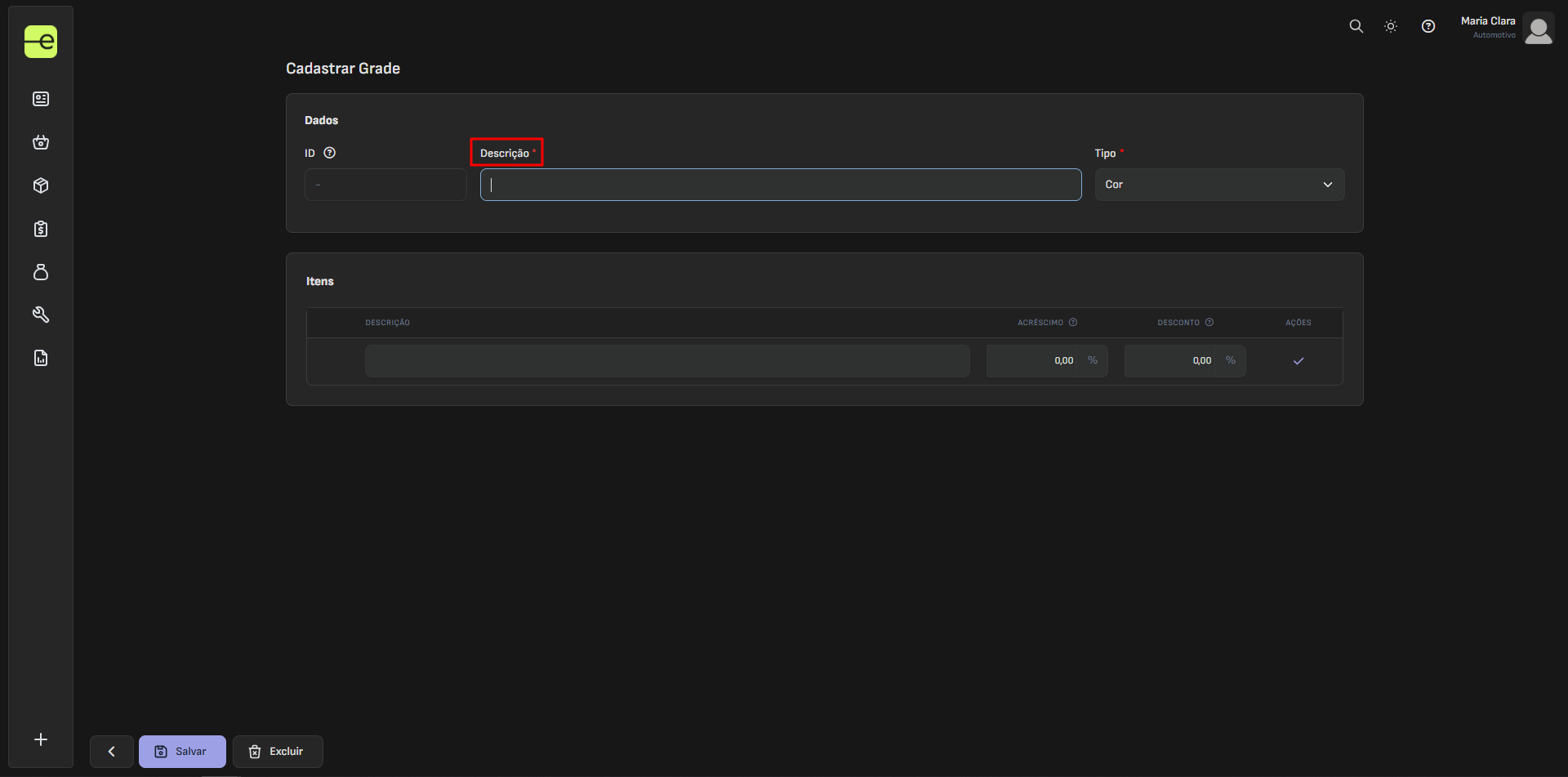This screenshot has height=777, width=1568.
Task: Open help from the header question icon
Action: tap(1428, 26)
